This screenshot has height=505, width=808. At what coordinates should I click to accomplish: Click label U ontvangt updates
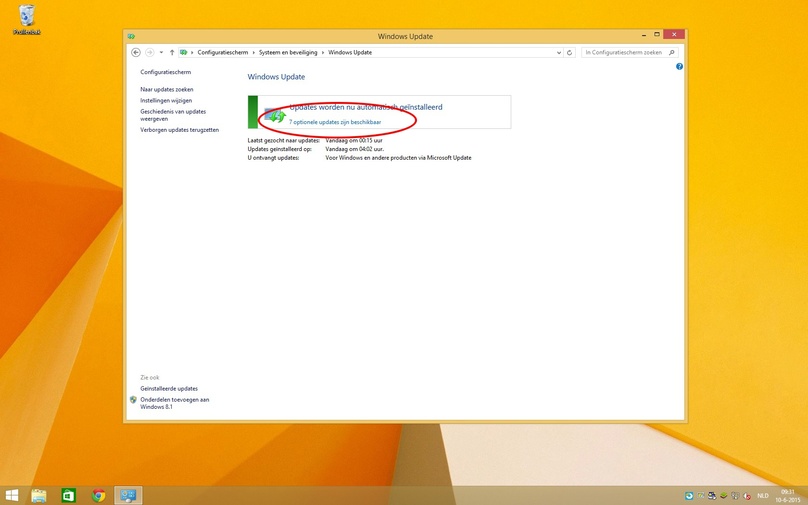(273, 158)
